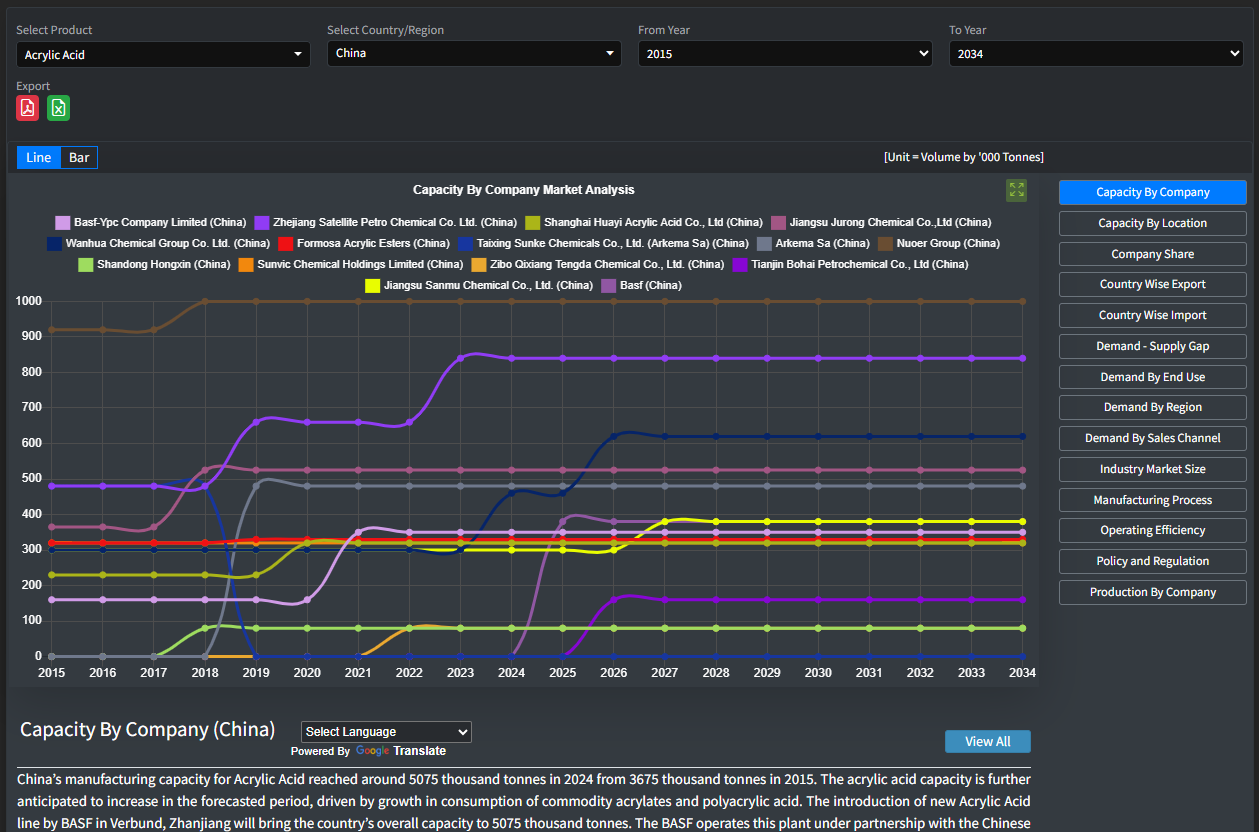Open the Select Product dropdown

click(x=163, y=55)
